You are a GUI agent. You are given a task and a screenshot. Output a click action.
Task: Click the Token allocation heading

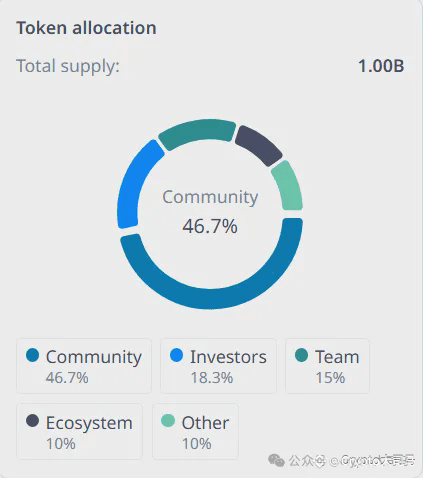tap(86, 28)
